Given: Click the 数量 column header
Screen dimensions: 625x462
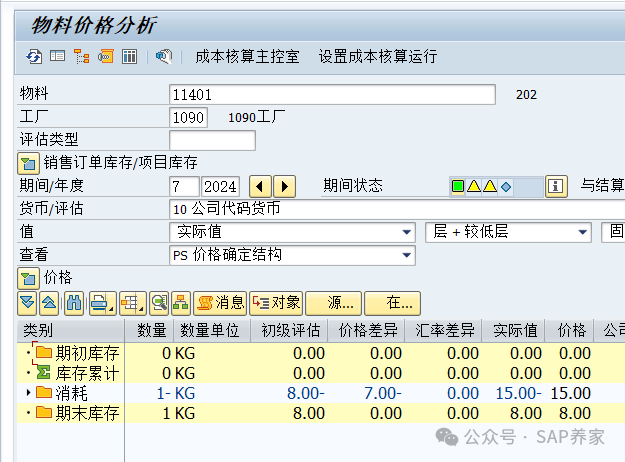Looking at the screenshot, I should click(149, 330).
